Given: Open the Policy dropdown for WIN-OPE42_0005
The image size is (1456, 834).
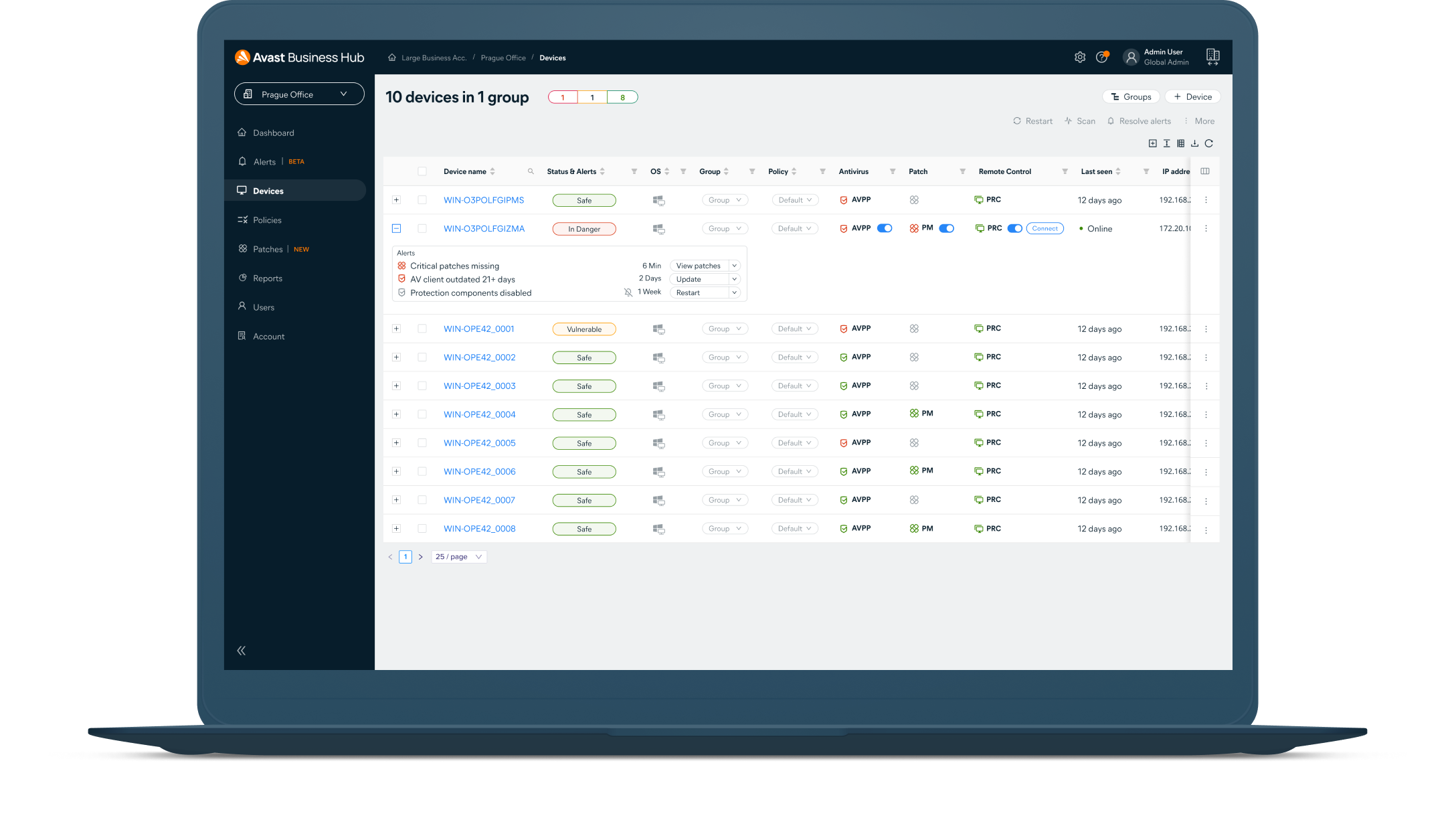Looking at the screenshot, I should pyautogui.click(x=794, y=442).
